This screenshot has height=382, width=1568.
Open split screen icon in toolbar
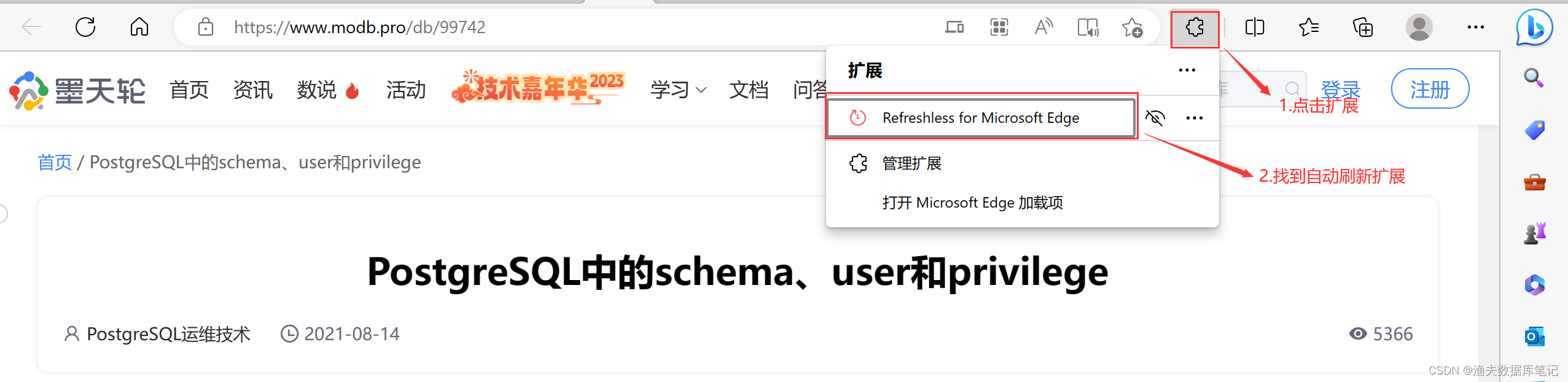pyautogui.click(x=1255, y=28)
